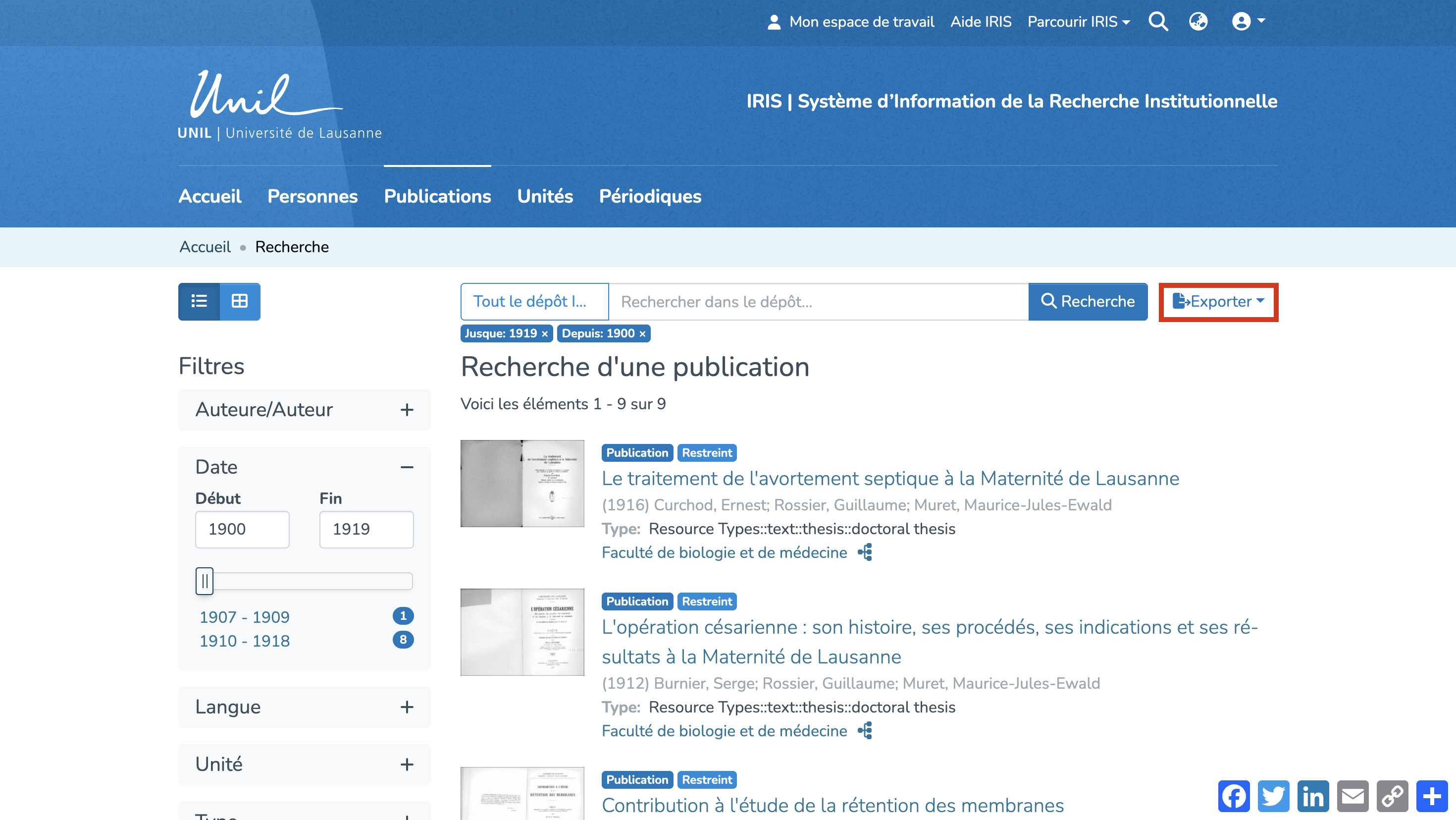
Task: Expand the Auteure/Auteur filter
Action: coord(407,410)
